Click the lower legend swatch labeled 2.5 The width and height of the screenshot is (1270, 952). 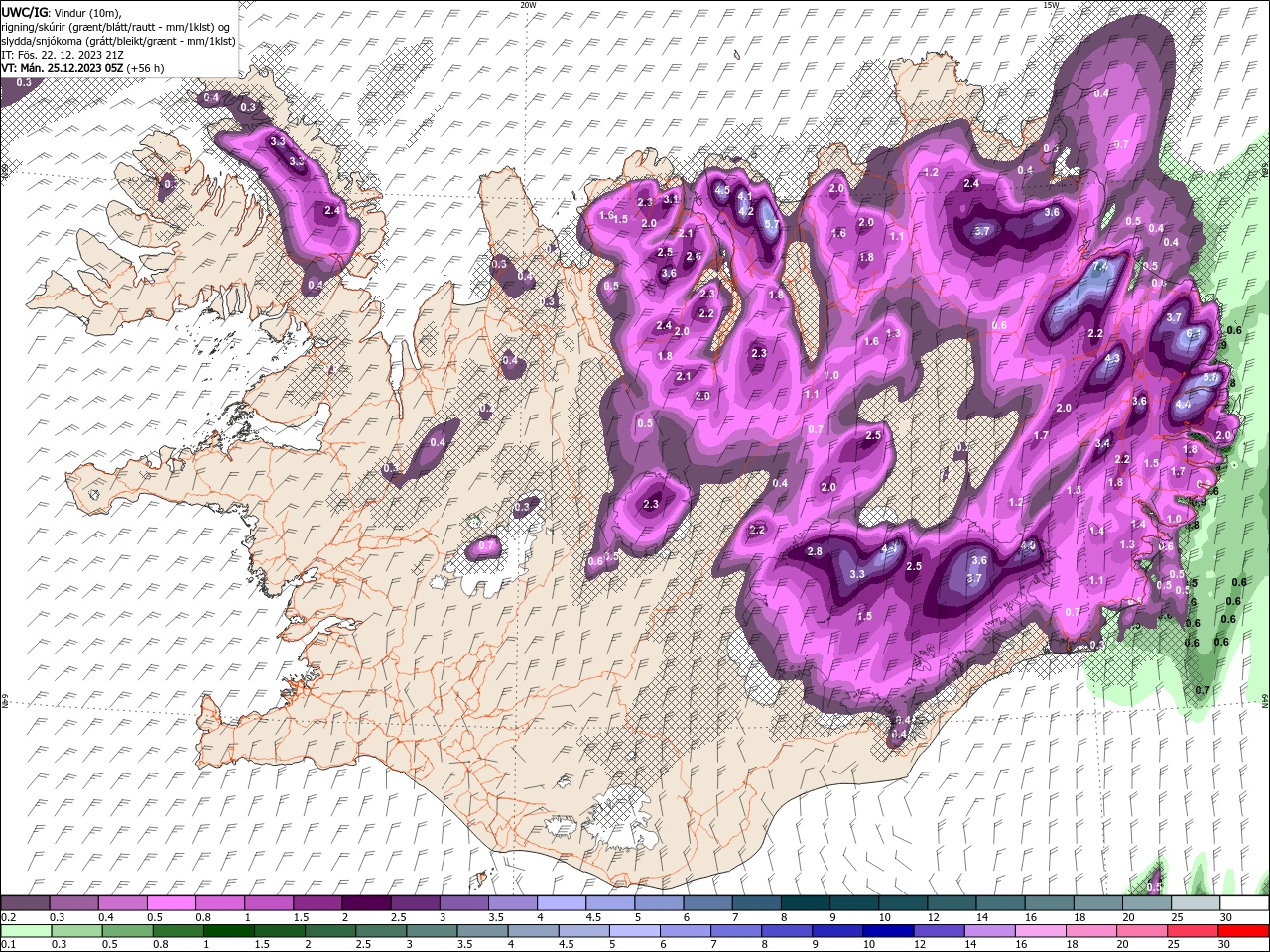[x=380, y=931]
